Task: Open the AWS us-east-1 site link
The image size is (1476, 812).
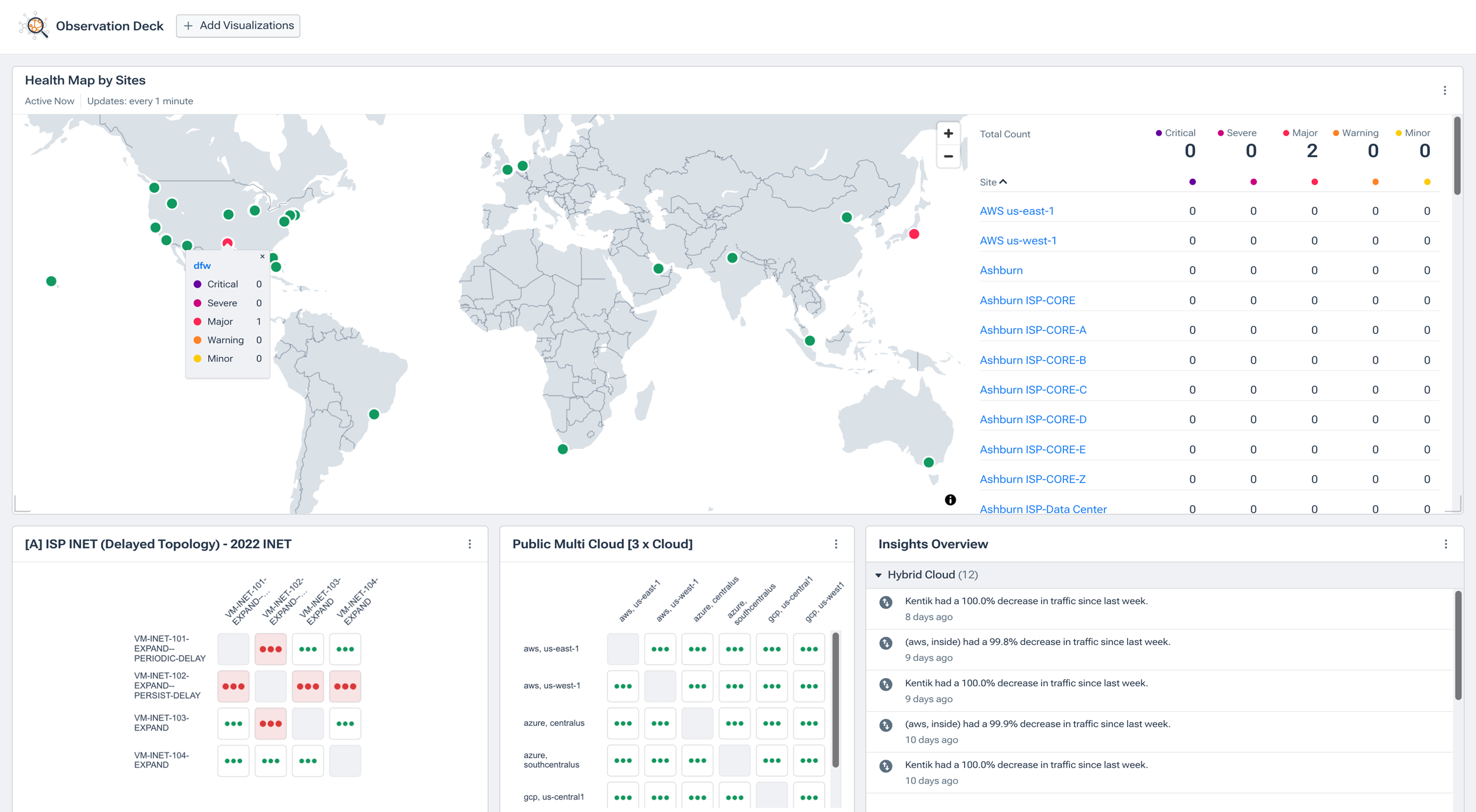Action: click(x=1016, y=211)
